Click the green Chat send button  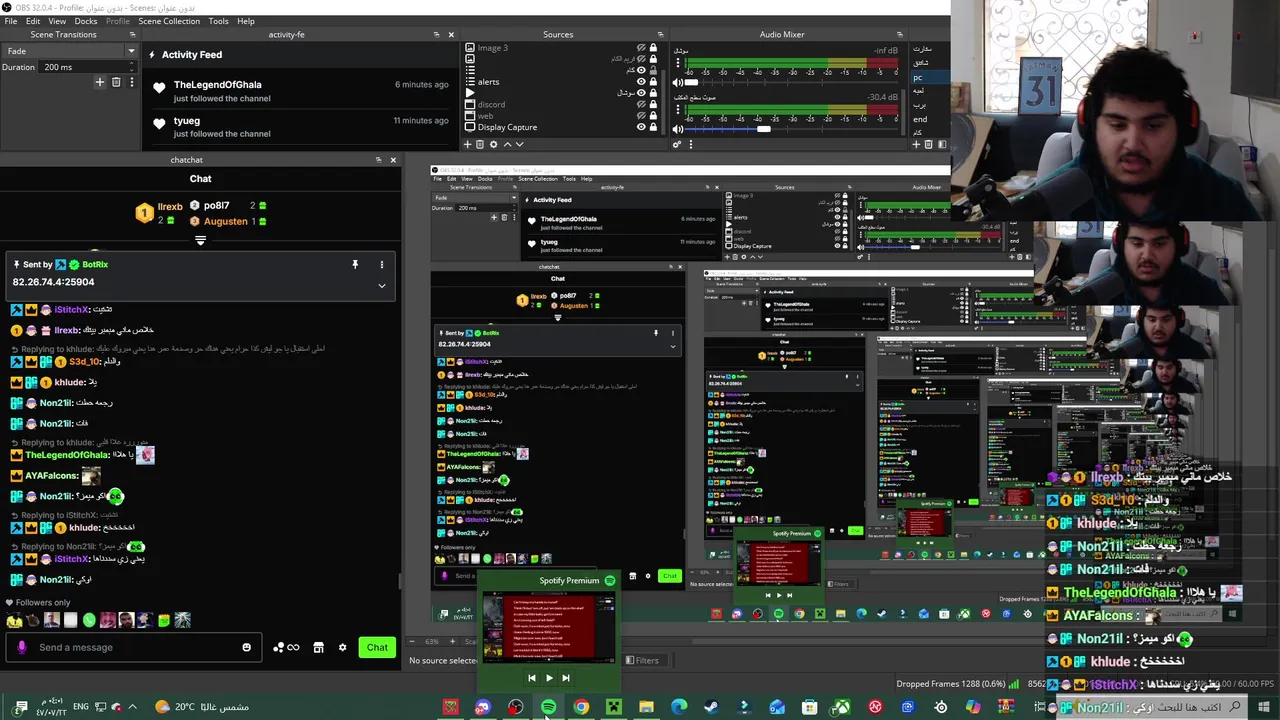click(x=377, y=647)
